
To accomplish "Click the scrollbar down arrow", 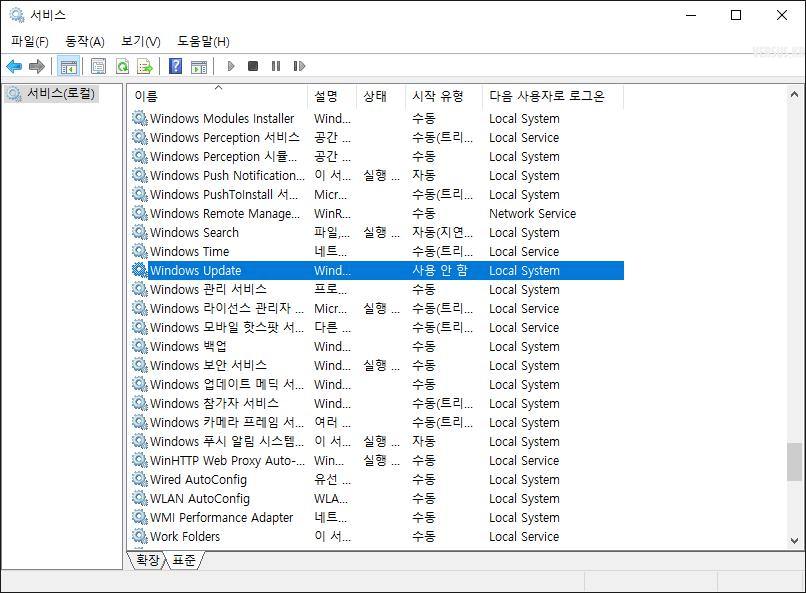I will (794, 541).
